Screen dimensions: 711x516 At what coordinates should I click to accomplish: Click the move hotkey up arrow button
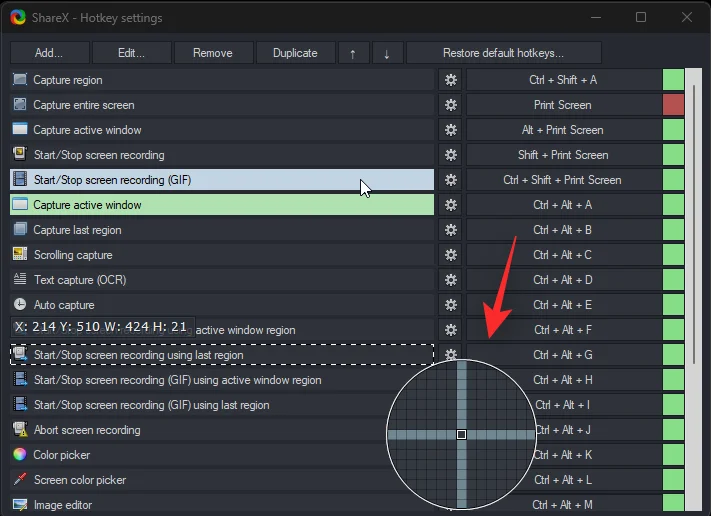point(352,53)
